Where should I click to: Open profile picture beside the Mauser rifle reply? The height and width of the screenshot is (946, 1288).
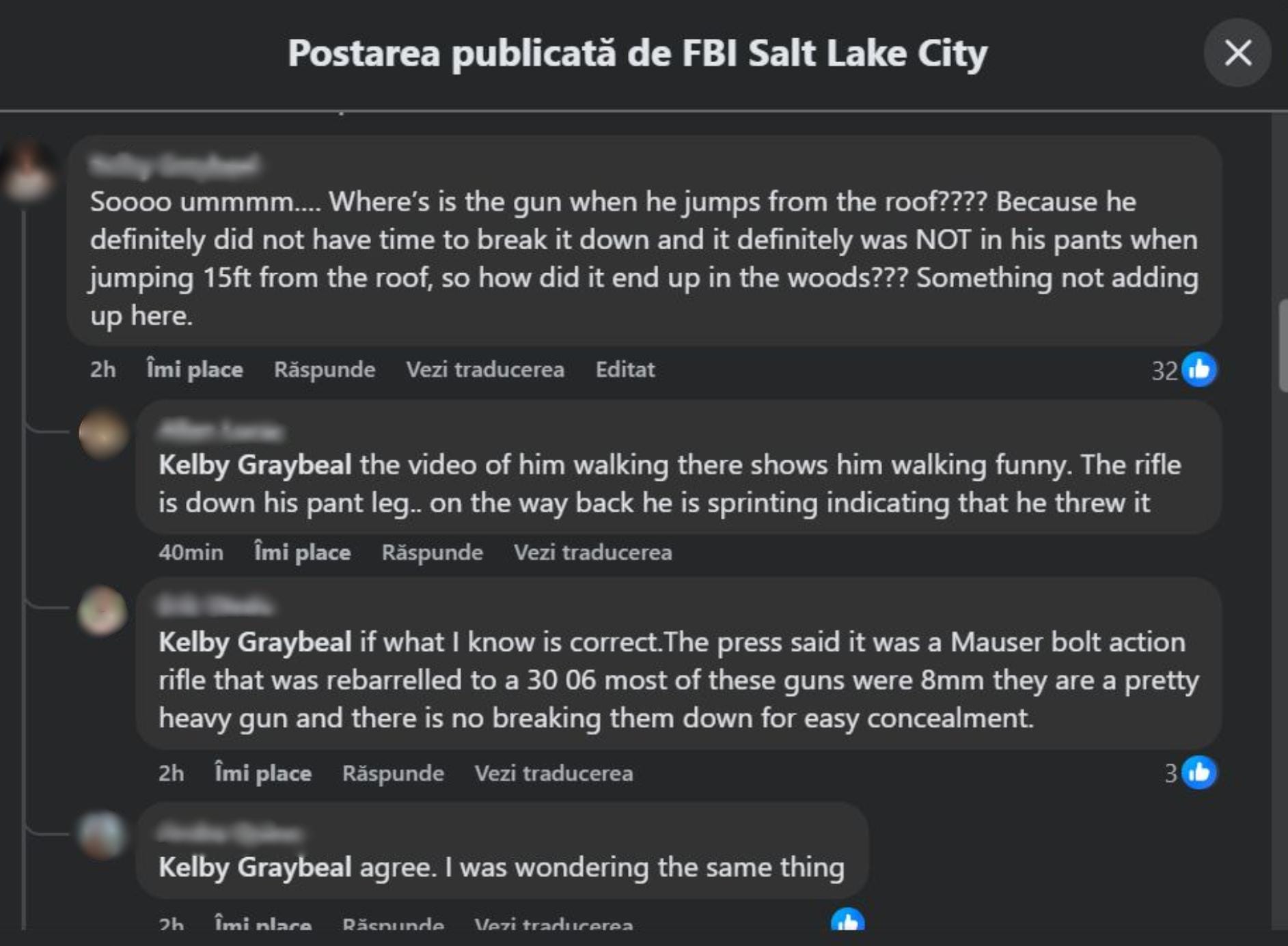coord(102,611)
